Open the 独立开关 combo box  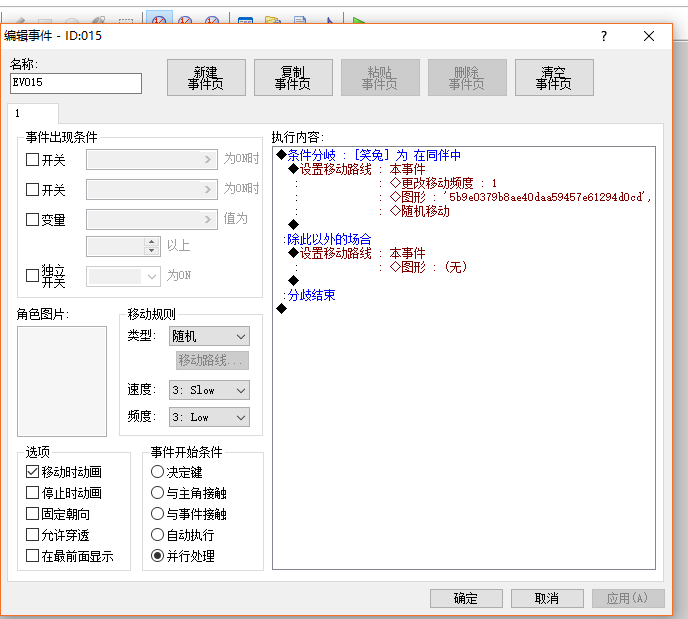click(x=123, y=276)
